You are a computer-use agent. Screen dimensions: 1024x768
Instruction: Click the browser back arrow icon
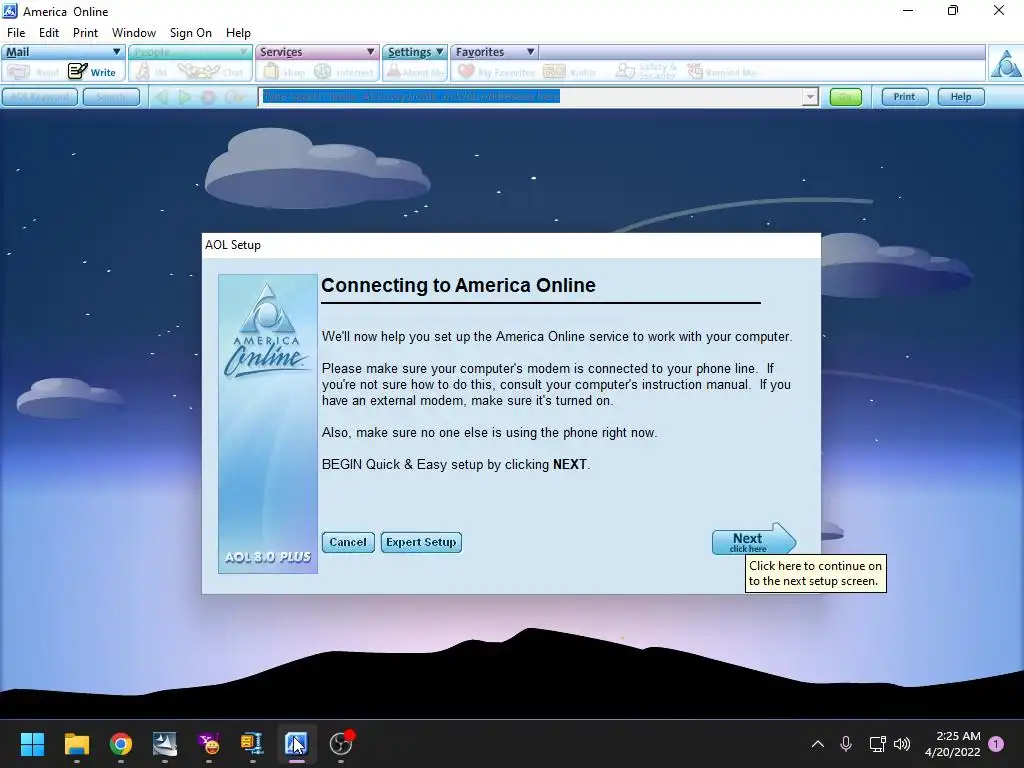coord(161,97)
